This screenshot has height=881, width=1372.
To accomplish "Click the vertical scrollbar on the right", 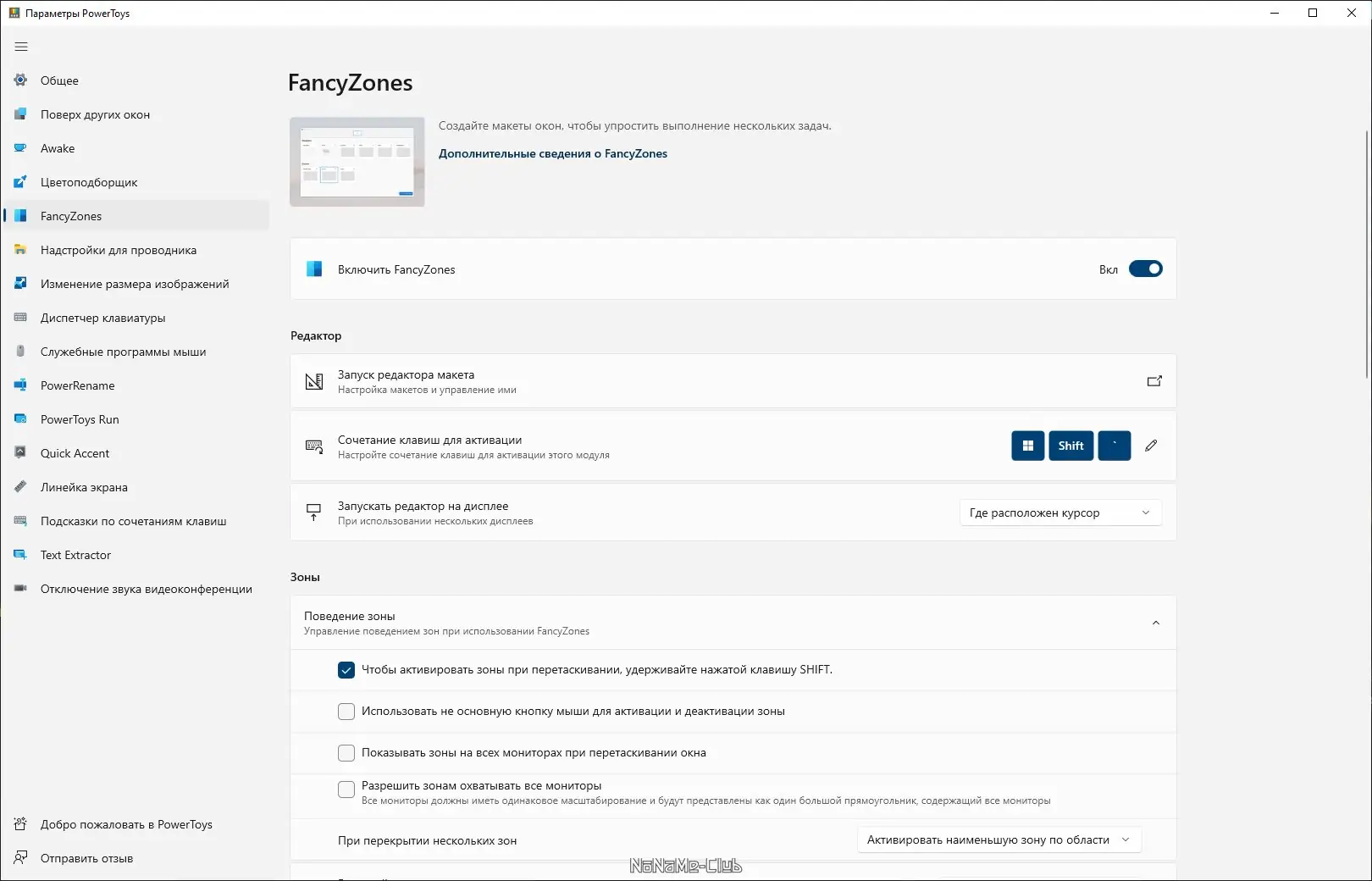I will [1367, 254].
